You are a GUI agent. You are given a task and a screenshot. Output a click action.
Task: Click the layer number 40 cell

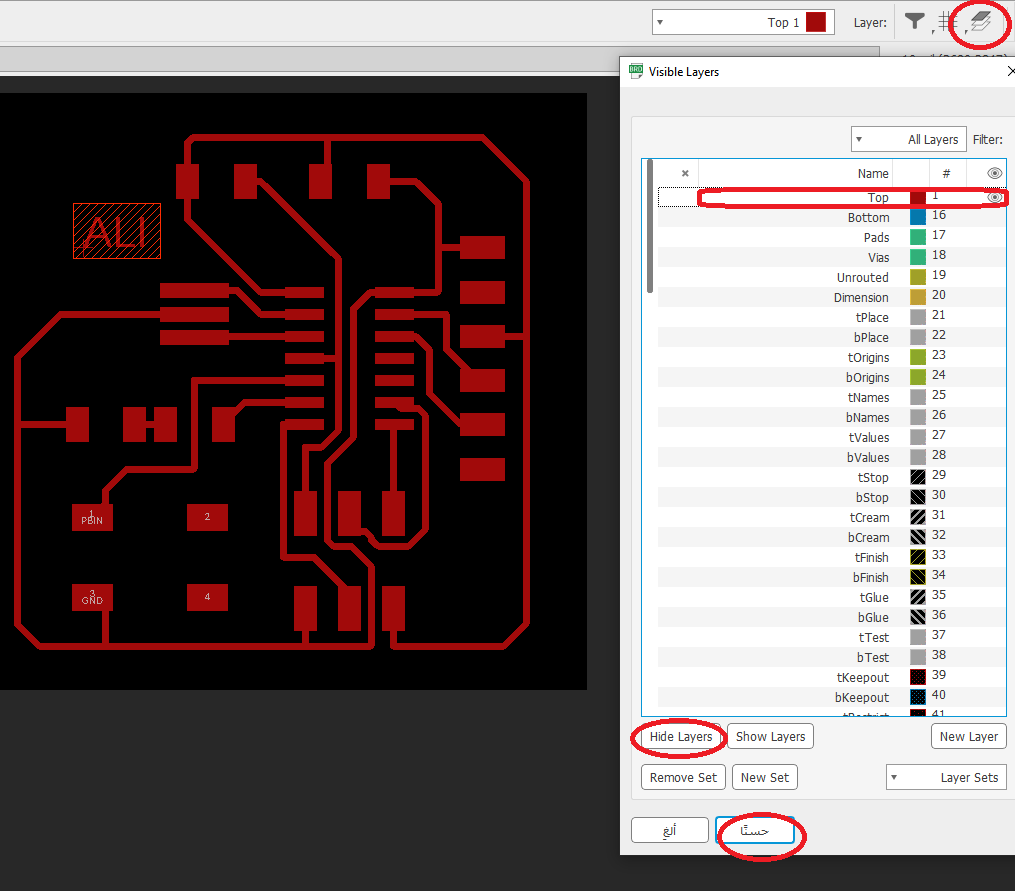point(938,695)
